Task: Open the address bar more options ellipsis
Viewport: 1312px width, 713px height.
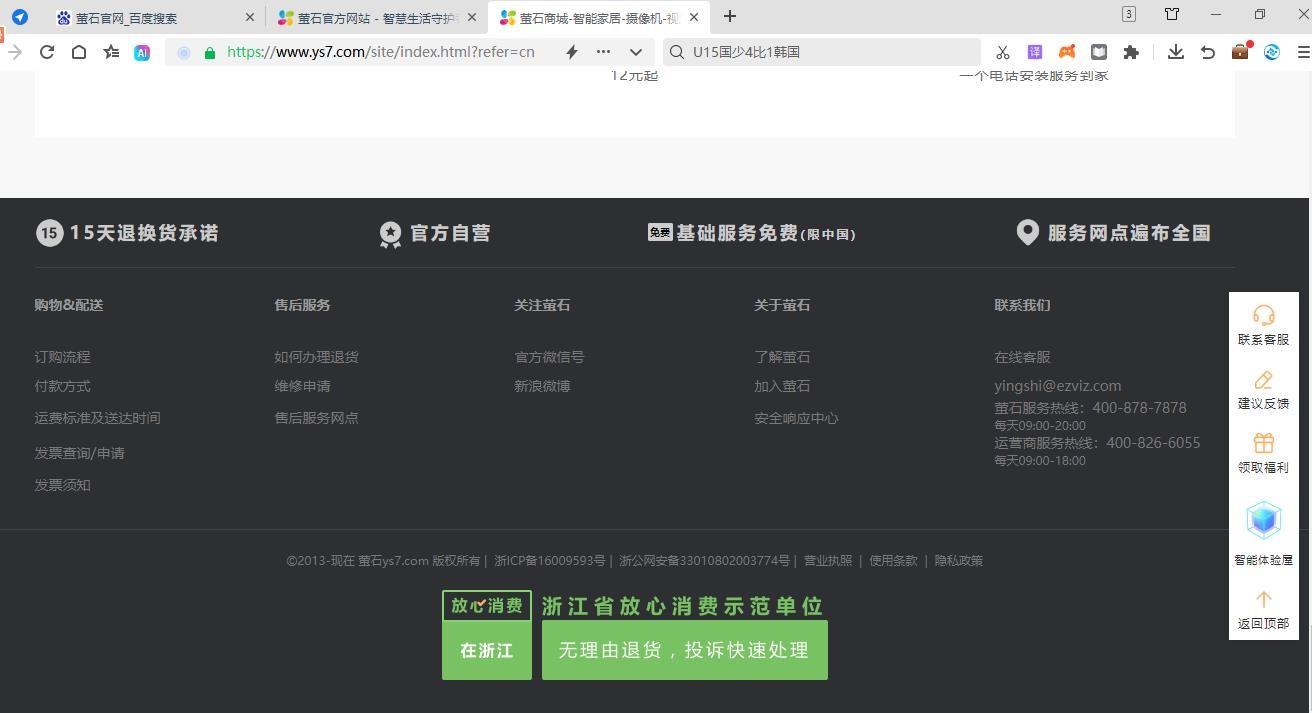Action: point(603,52)
